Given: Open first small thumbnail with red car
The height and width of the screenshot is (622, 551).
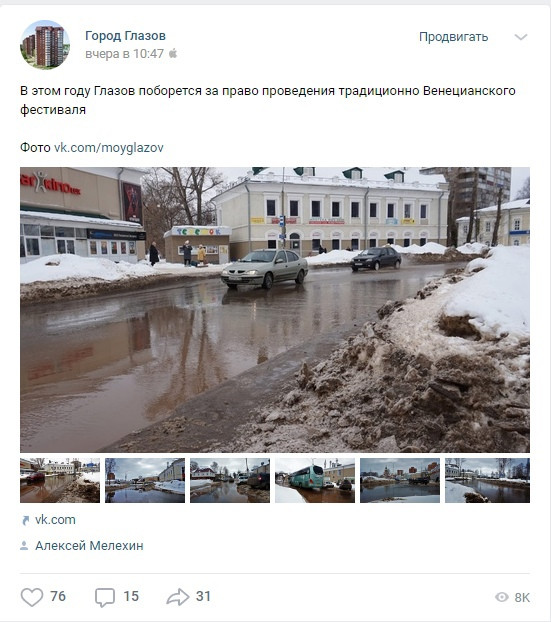Looking at the screenshot, I should (60, 480).
